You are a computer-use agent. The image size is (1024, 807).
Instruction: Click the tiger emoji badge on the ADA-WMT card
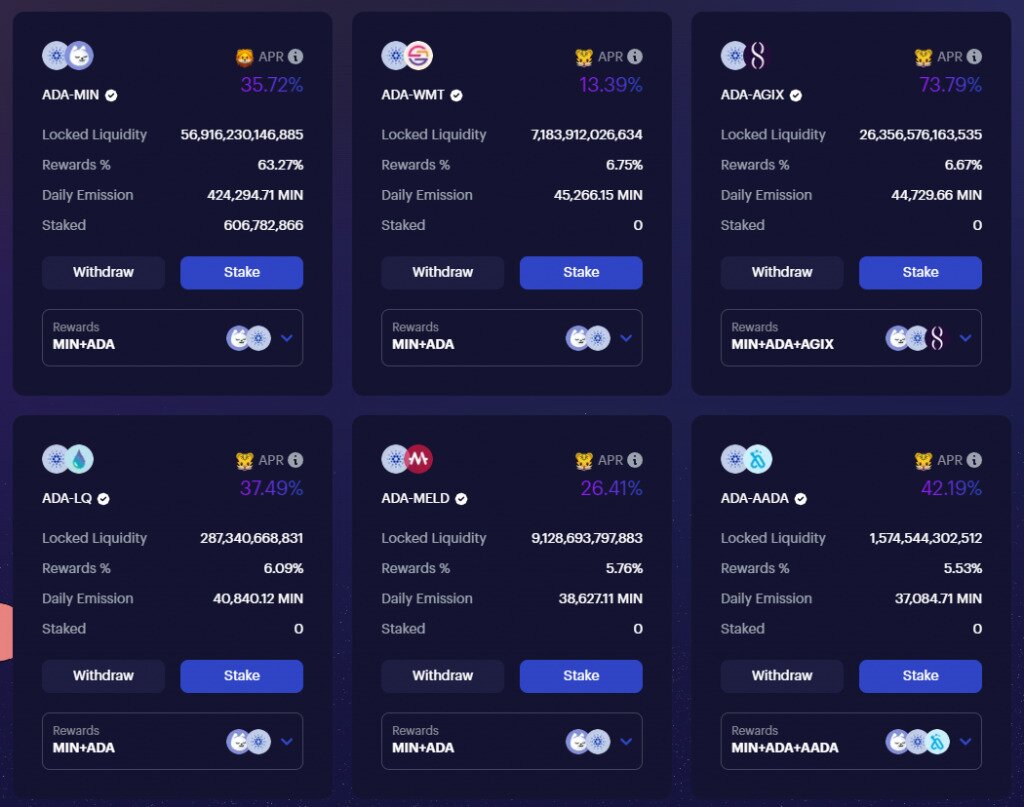[582, 57]
